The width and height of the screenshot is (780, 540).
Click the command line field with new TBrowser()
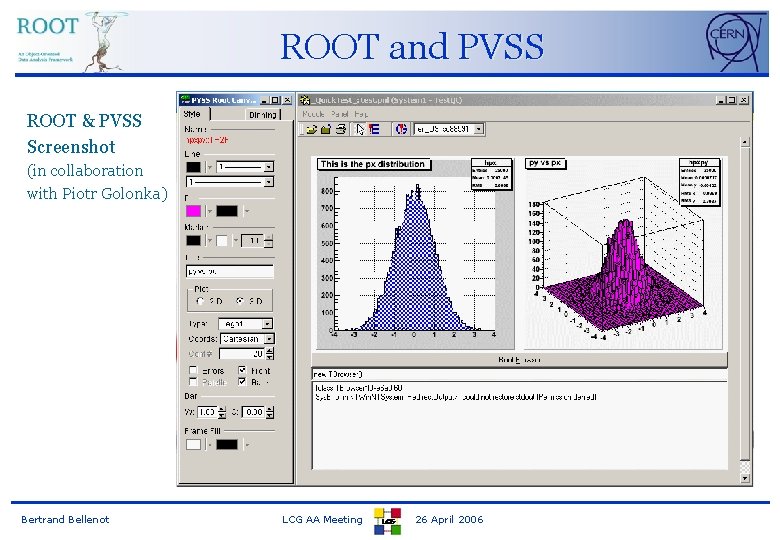[x=519, y=374]
